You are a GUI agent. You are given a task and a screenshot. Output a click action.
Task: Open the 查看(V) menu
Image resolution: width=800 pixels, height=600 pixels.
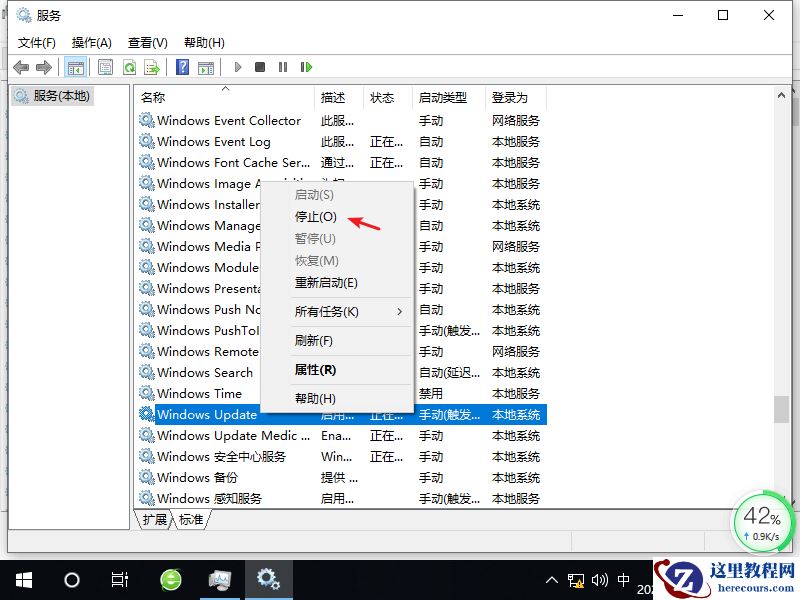[146, 42]
